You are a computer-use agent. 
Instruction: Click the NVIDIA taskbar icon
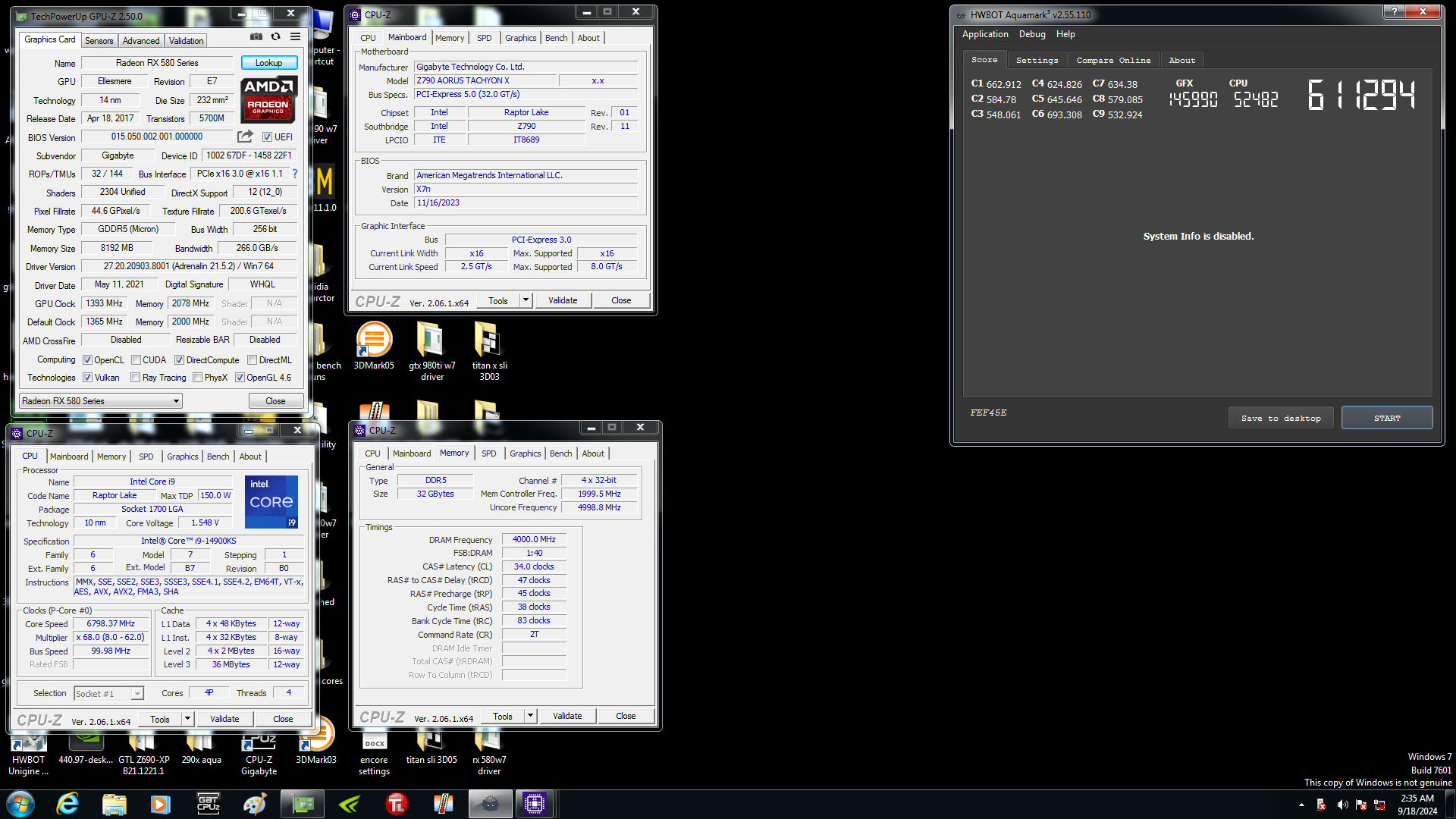(x=350, y=804)
